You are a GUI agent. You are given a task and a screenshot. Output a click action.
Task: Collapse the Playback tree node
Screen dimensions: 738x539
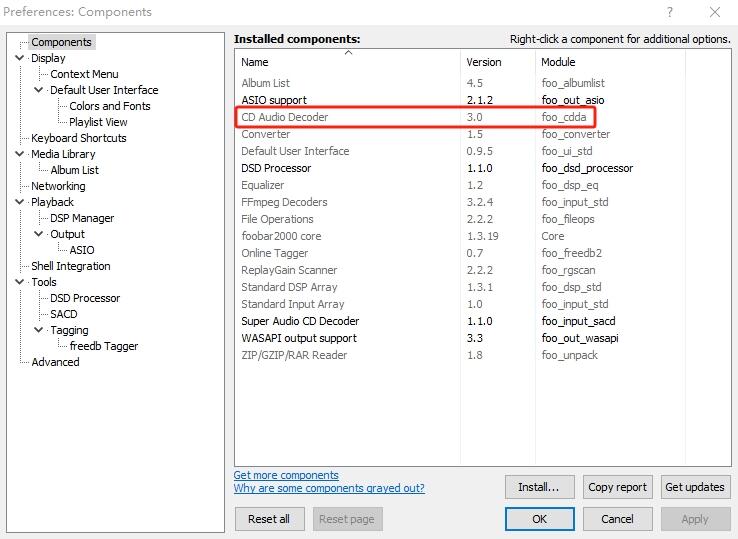pos(20,202)
